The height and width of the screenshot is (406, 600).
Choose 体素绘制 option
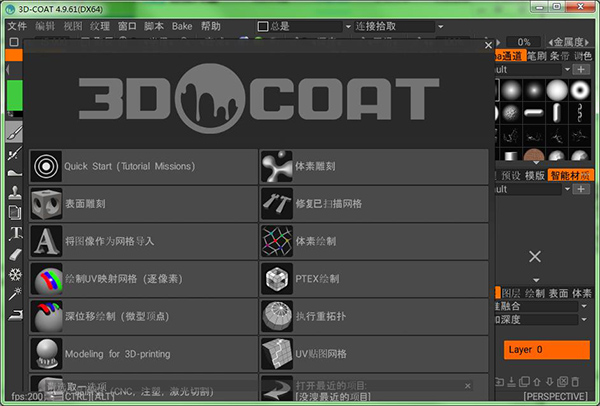[374, 241]
